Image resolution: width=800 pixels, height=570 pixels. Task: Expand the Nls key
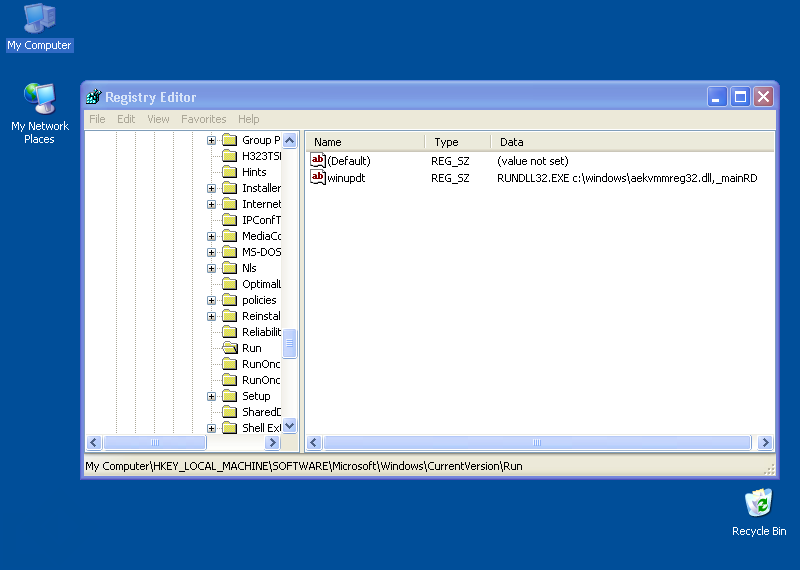pos(211,268)
